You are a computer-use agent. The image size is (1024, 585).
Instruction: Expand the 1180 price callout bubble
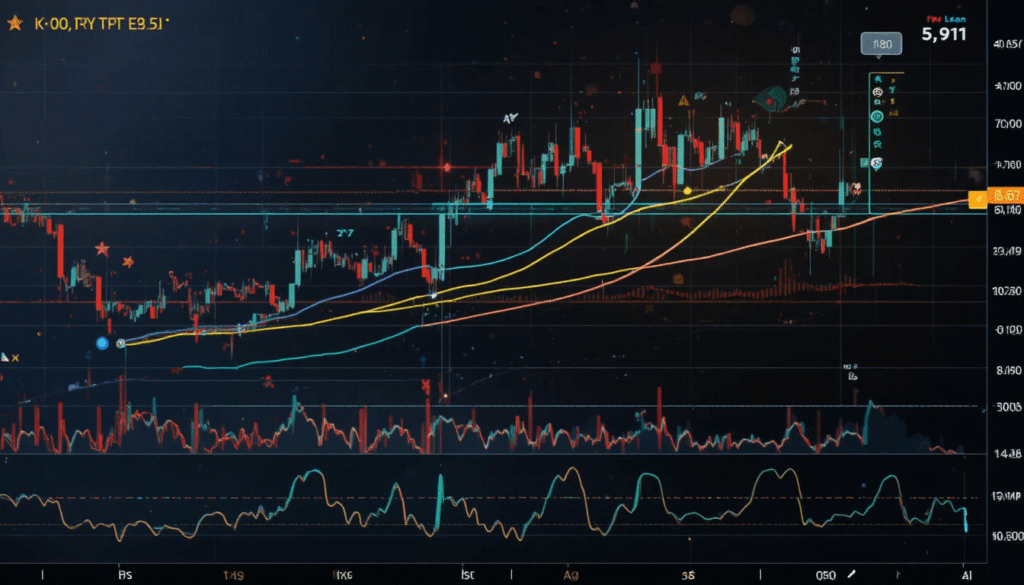881,43
